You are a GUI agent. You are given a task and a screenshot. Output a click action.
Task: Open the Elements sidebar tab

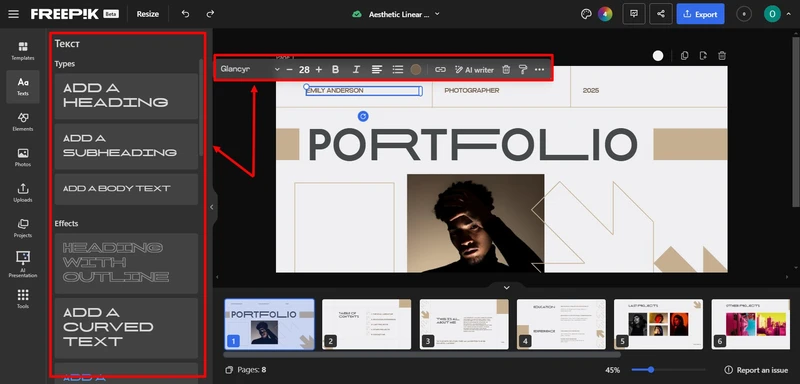tap(23, 122)
